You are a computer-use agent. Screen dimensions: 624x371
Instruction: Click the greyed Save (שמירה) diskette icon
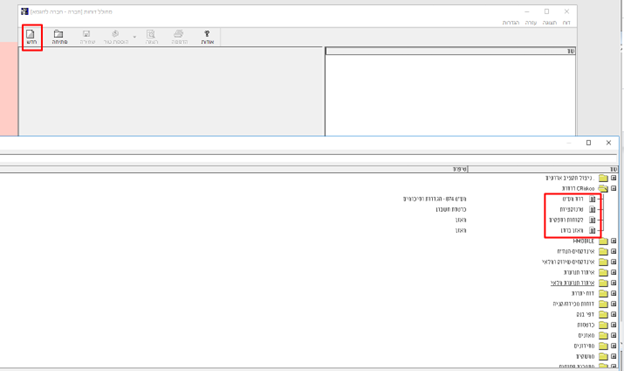coord(87,37)
